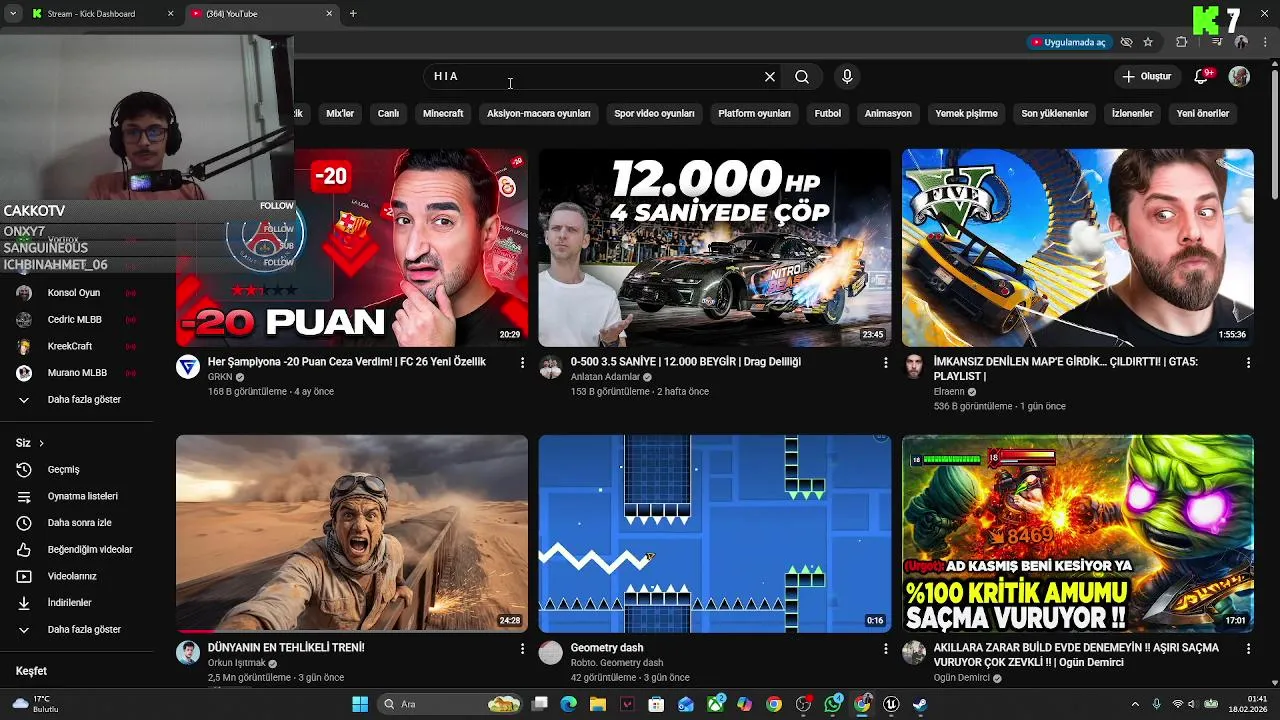Select the Mix'ler filter chip
This screenshot has height=720, width=1280.
coord(340,114)
